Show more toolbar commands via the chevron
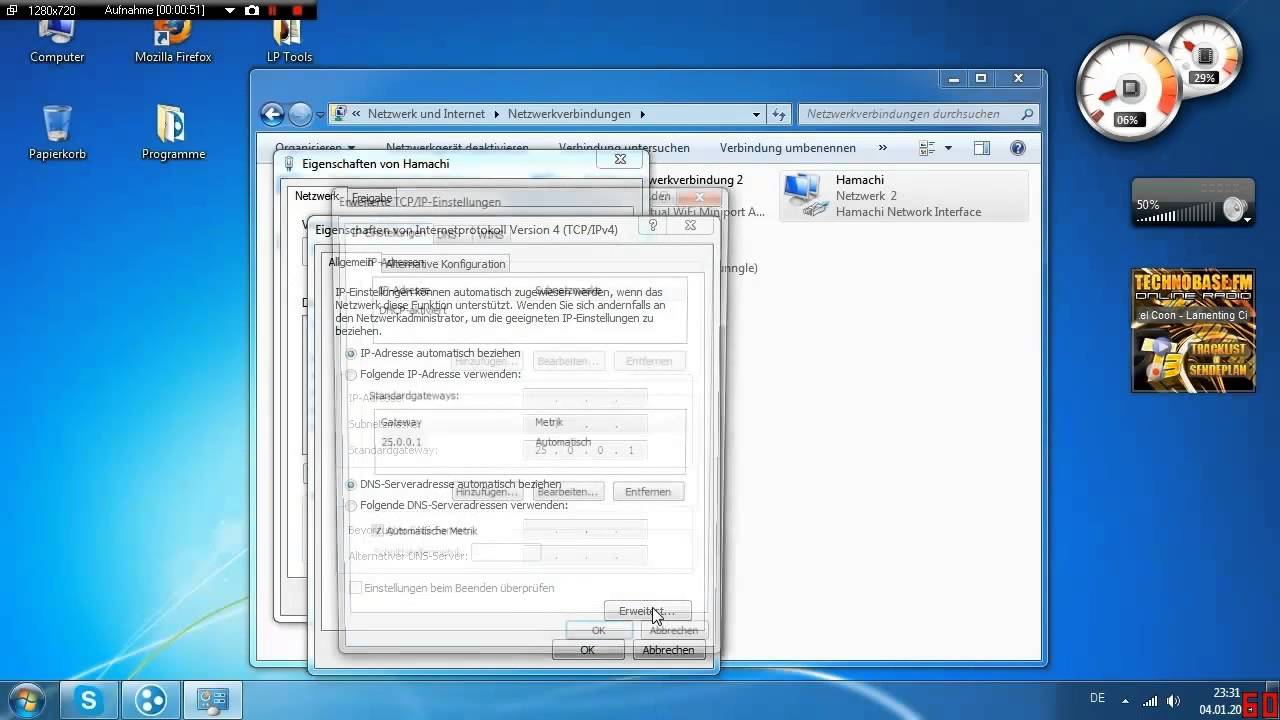Image resolution: width=1280 pixels, height=720 pixels. [x=882, y=147]
